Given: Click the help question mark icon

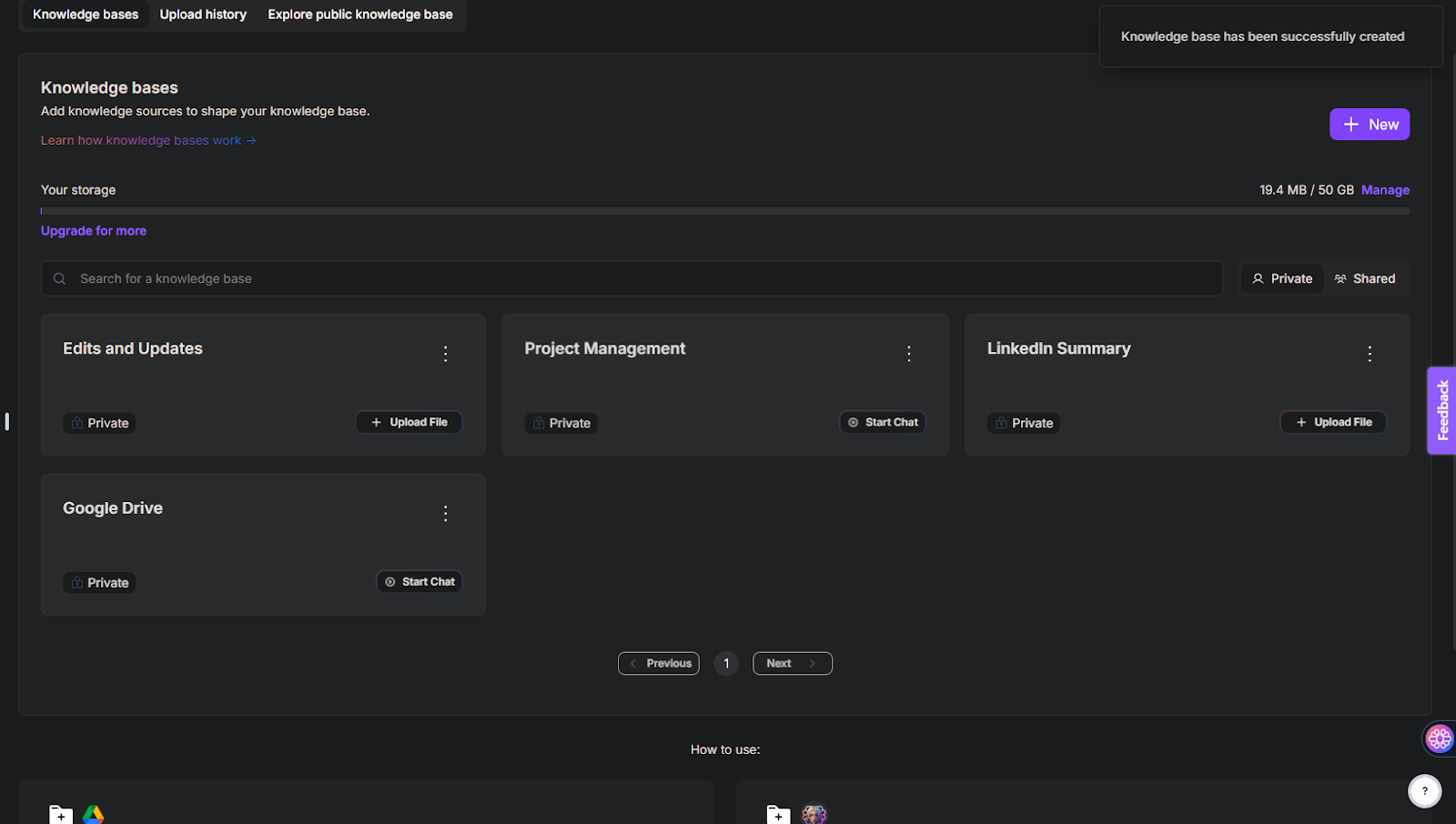Looking at the screenshot, I should pyautogui.click(x=1424, y=790).
